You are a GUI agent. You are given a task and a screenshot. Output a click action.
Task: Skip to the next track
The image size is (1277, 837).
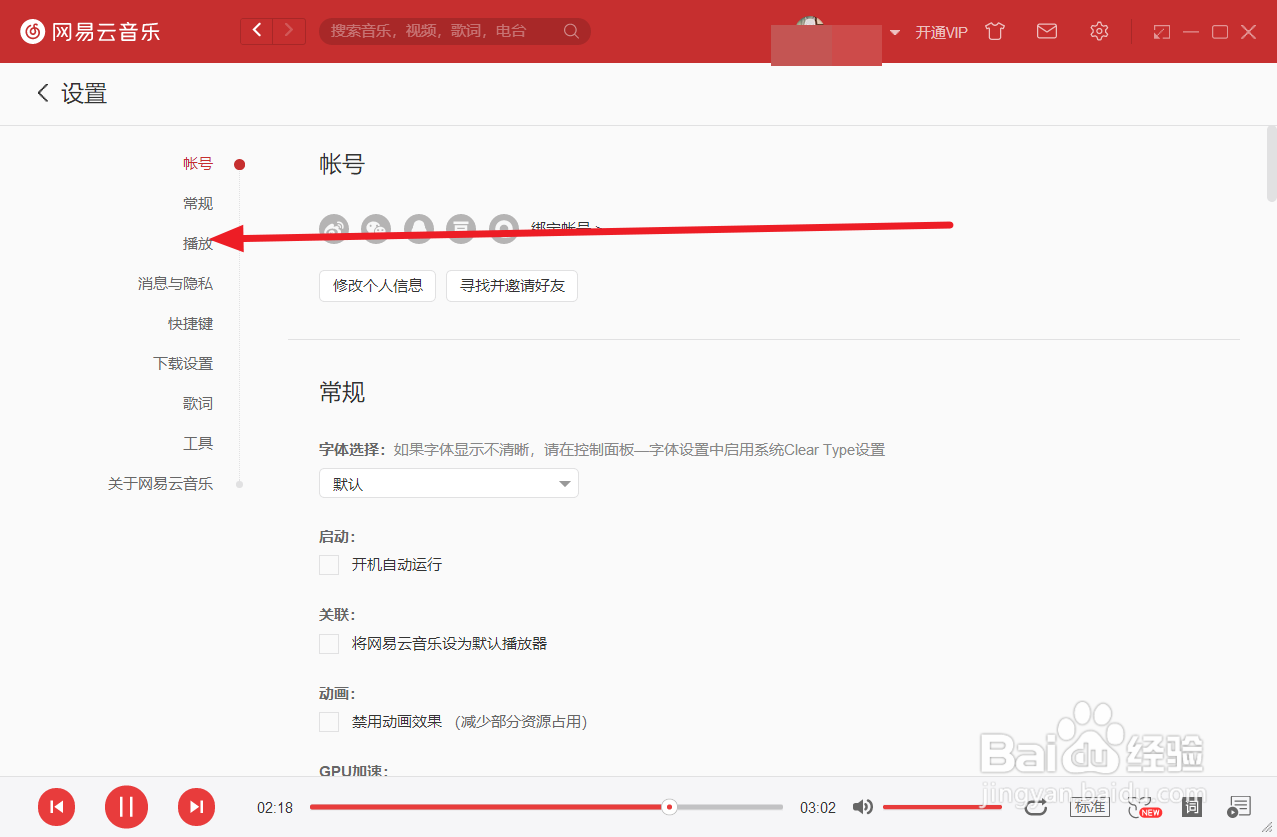click(x=197, y=807)
